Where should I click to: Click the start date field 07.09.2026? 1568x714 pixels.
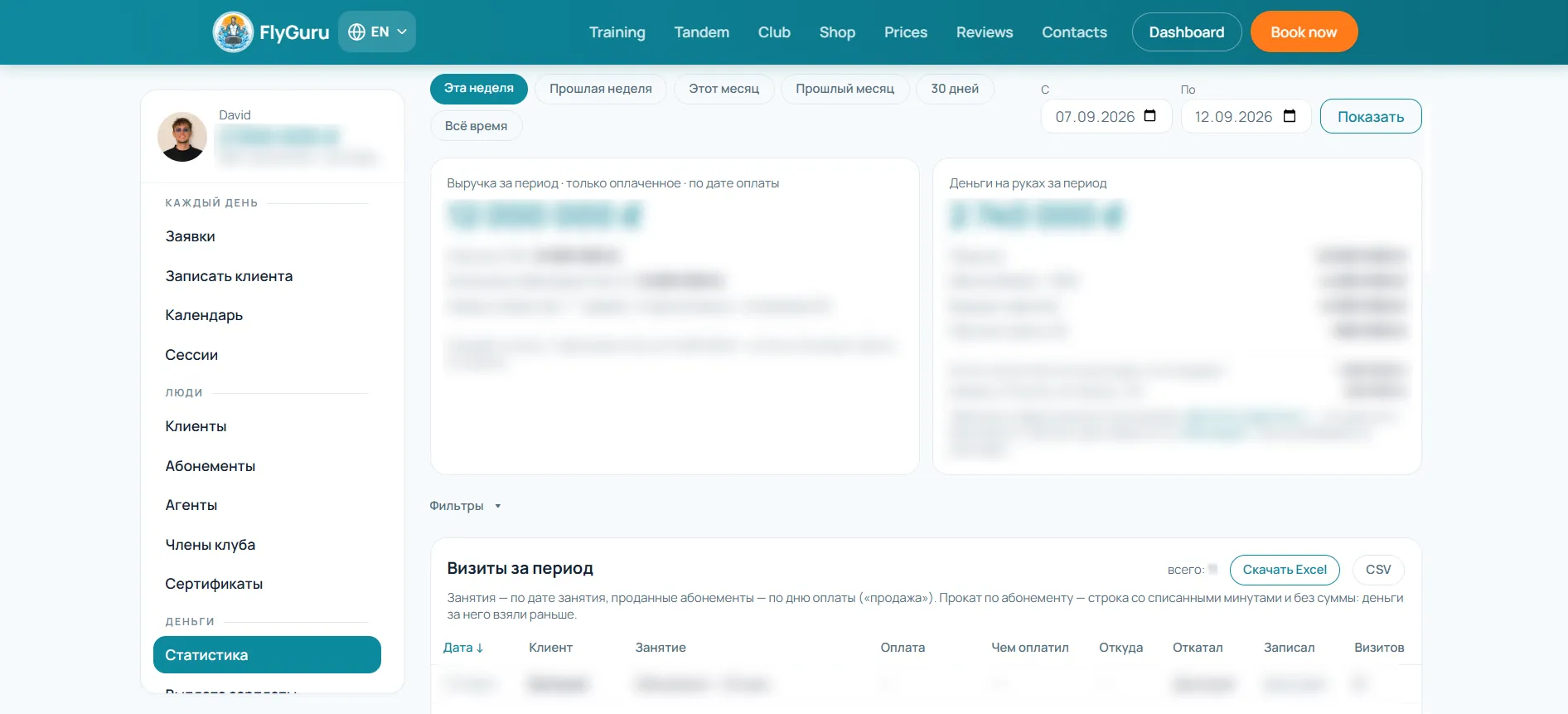tap(1106, 116)
